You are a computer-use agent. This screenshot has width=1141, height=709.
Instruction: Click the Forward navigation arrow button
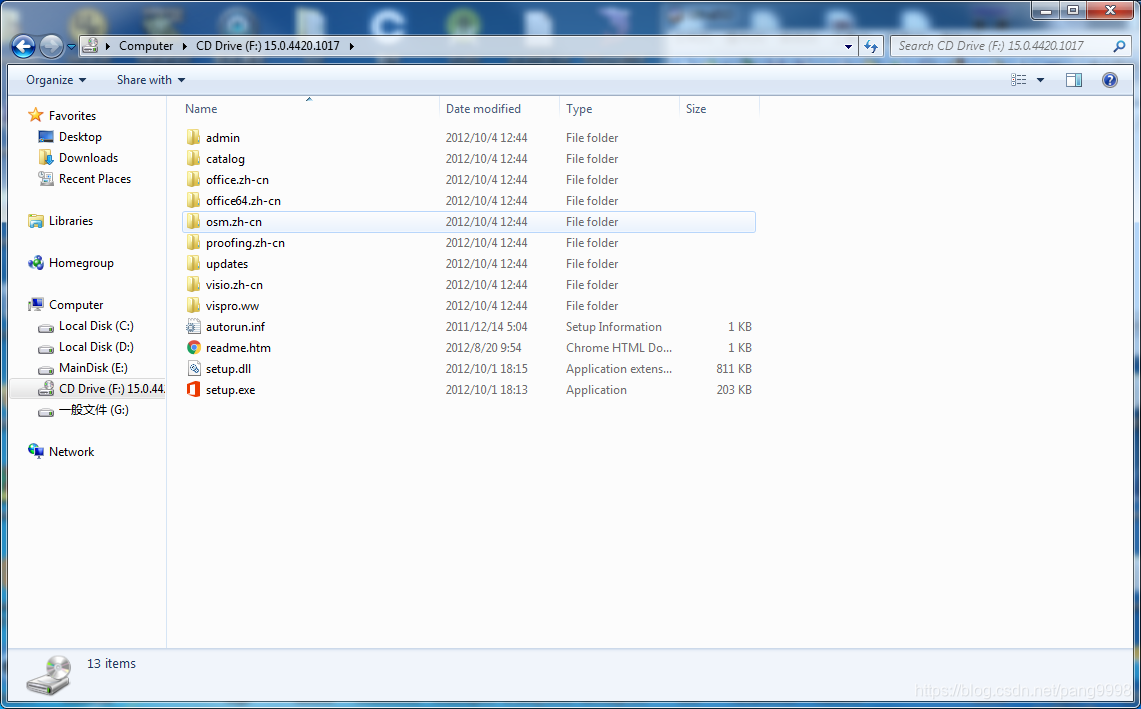point(51,47)
